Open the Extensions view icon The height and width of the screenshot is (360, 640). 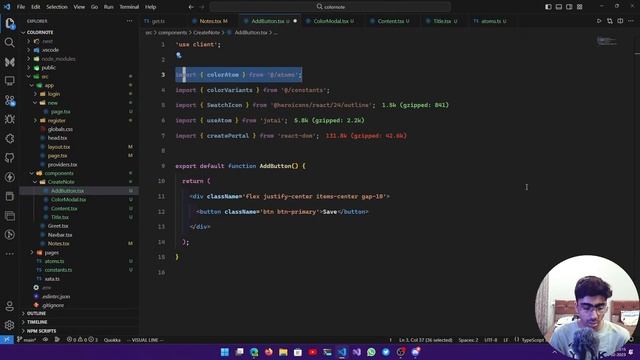9,138
